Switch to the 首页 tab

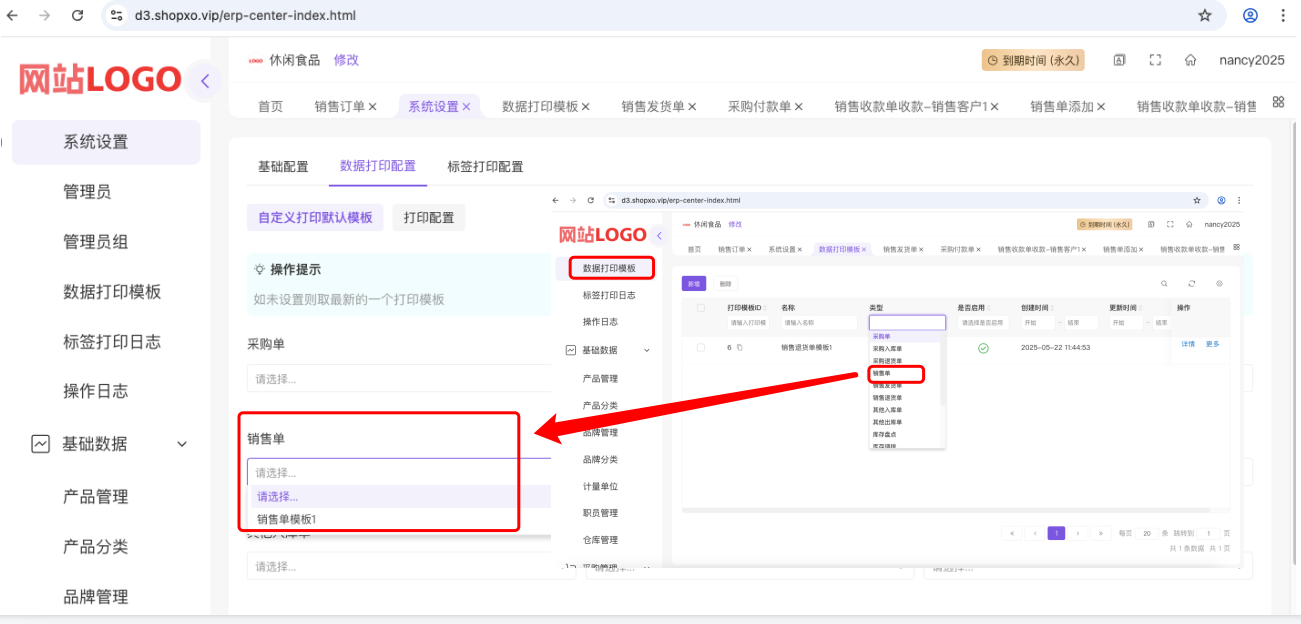tap(270, 106)
